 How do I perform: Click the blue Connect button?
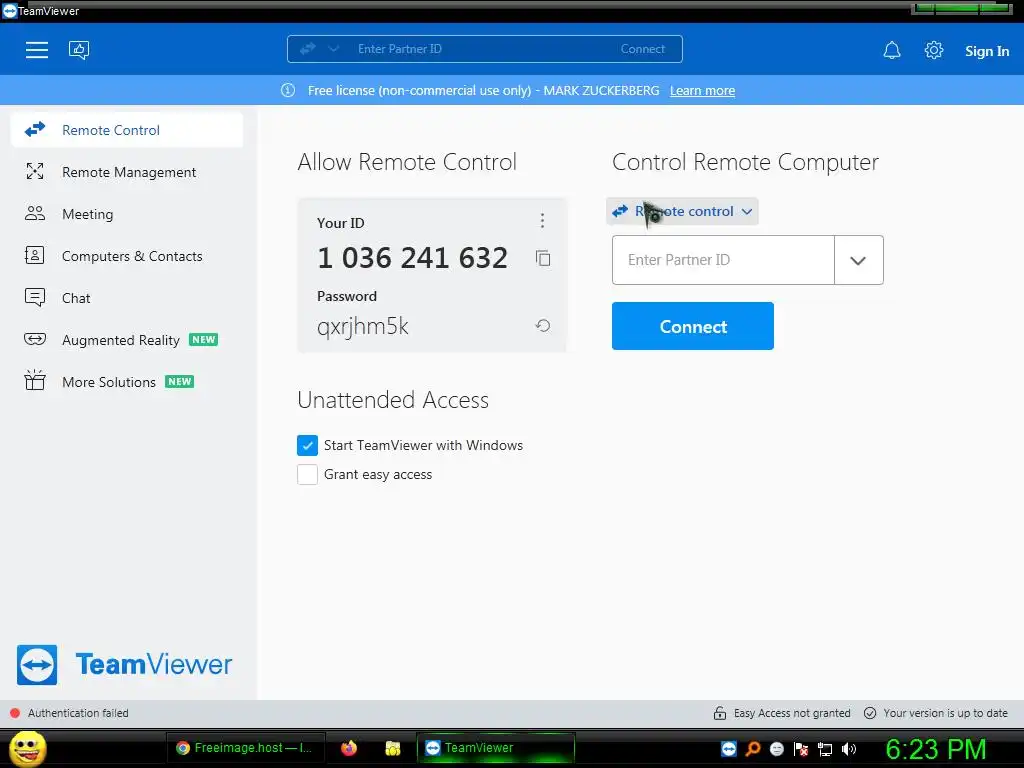coord(693,326)
